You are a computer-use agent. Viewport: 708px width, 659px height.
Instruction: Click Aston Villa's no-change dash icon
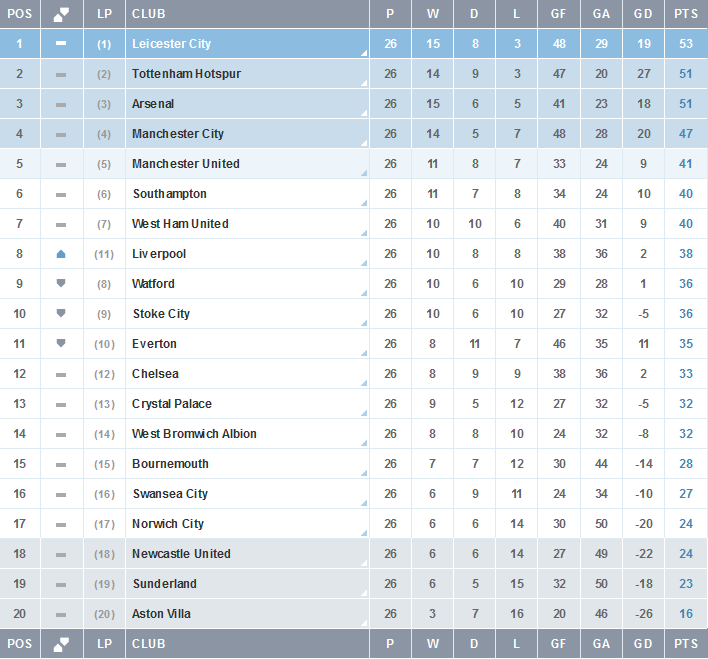[61, 614]
